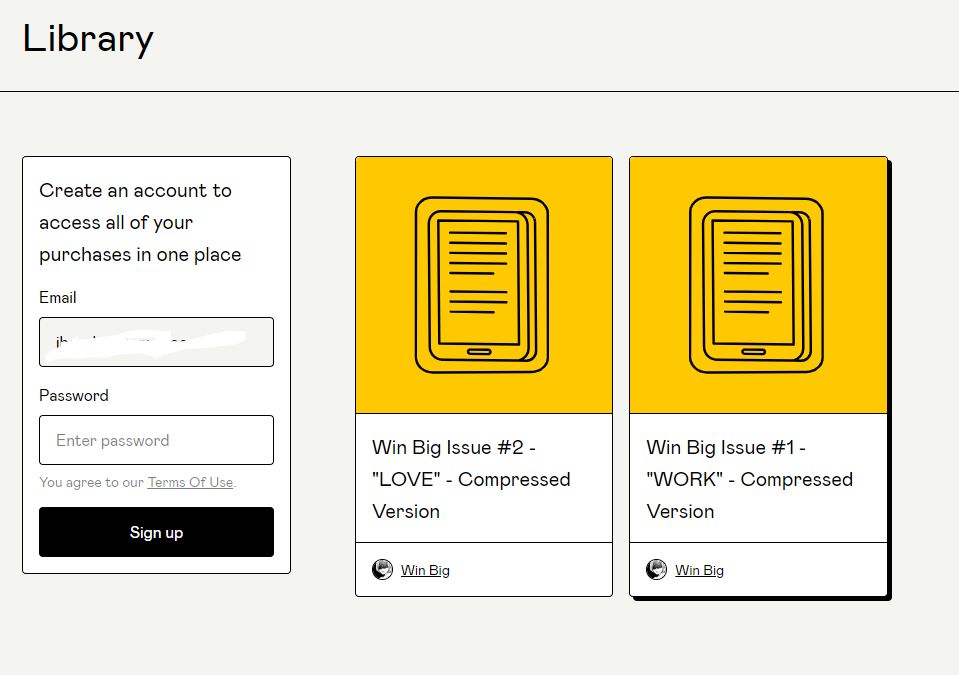Open Win Big Issue #1 ebook cover thumbnail
This screenshot has height=675, width=959.
pos(758,285)
